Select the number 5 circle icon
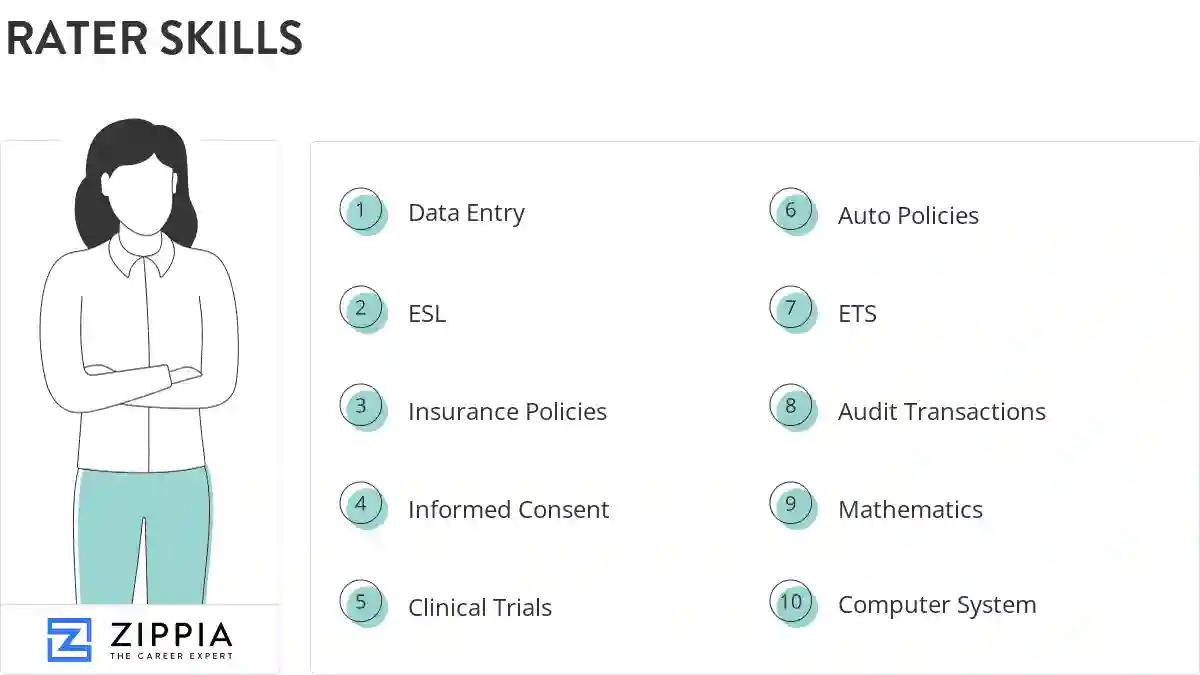Image resolution: width=1200 pixels, height=675 pixels. click(x=362, y=603)
